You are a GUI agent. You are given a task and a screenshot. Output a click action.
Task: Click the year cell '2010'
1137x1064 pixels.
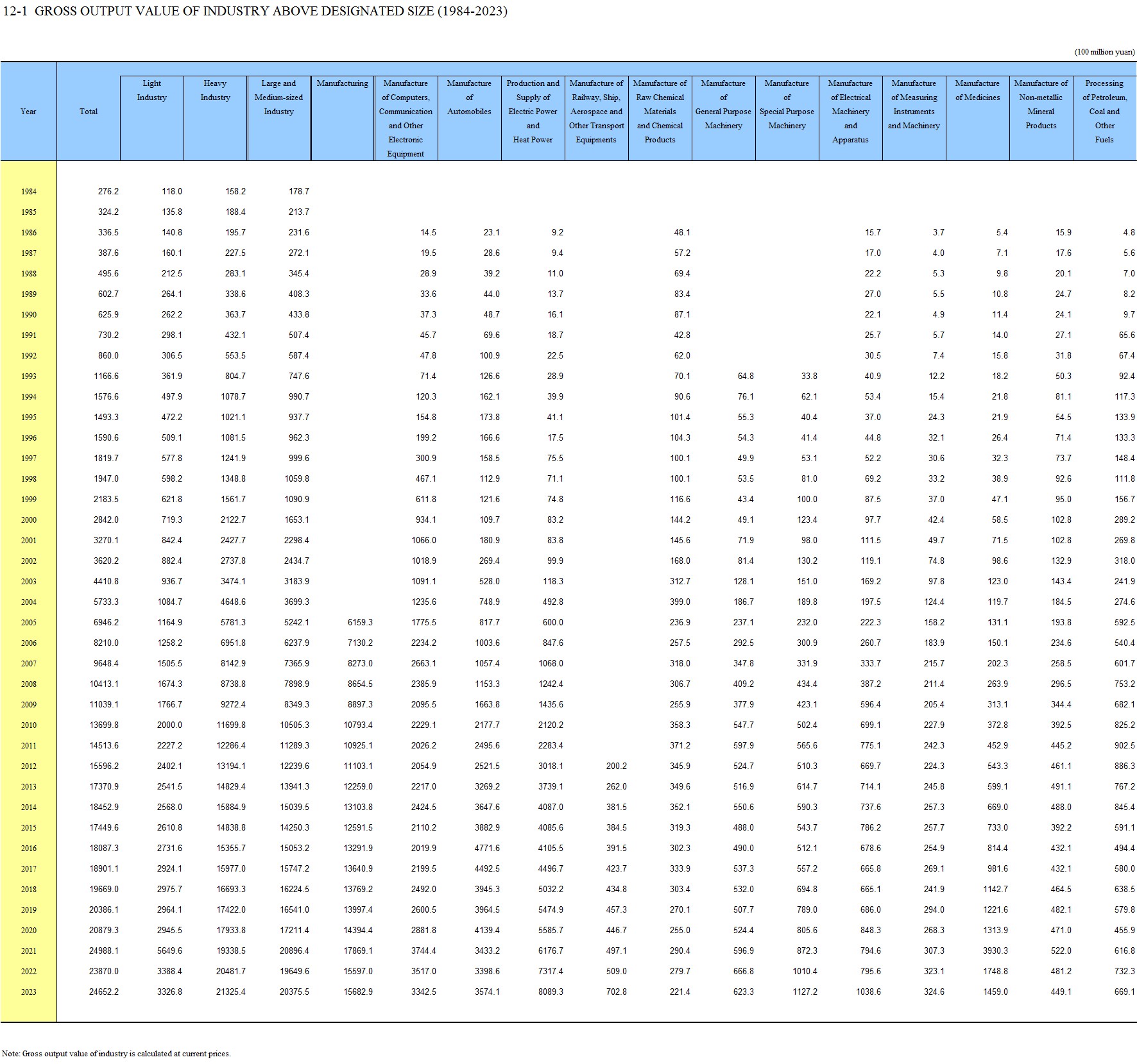[28, 725]
